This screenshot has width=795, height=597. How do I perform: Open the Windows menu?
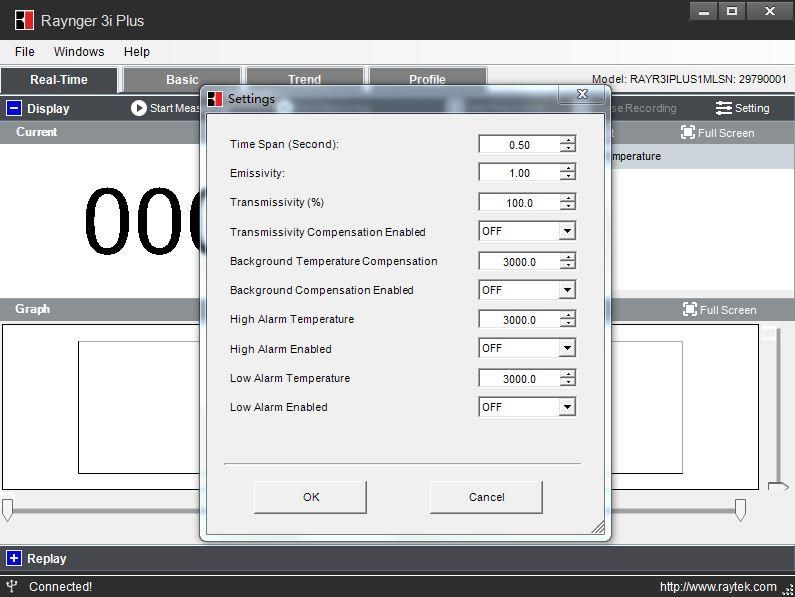pos(79,52)
